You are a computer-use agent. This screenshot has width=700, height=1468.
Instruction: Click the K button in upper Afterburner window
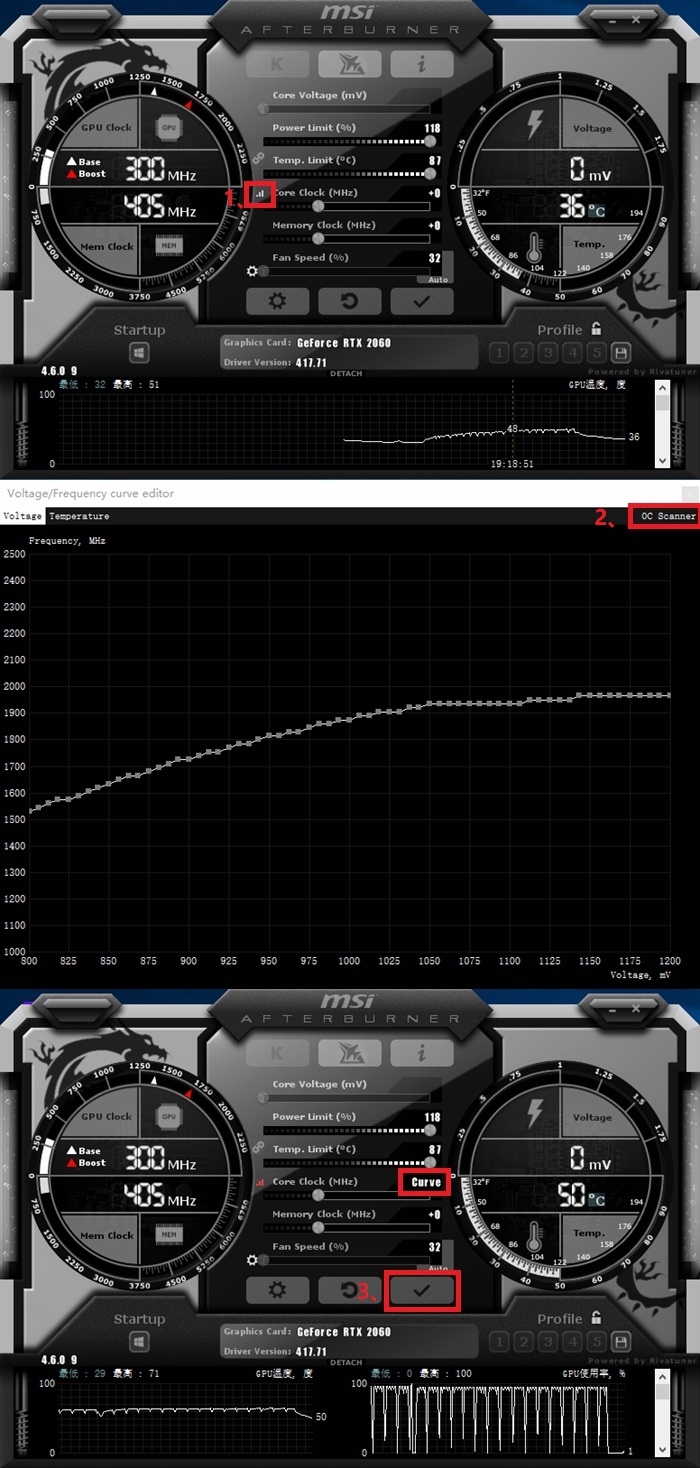[277, 63]
